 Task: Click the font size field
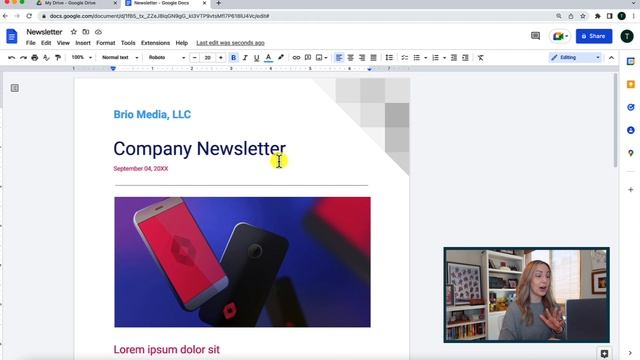coord(207,58)
